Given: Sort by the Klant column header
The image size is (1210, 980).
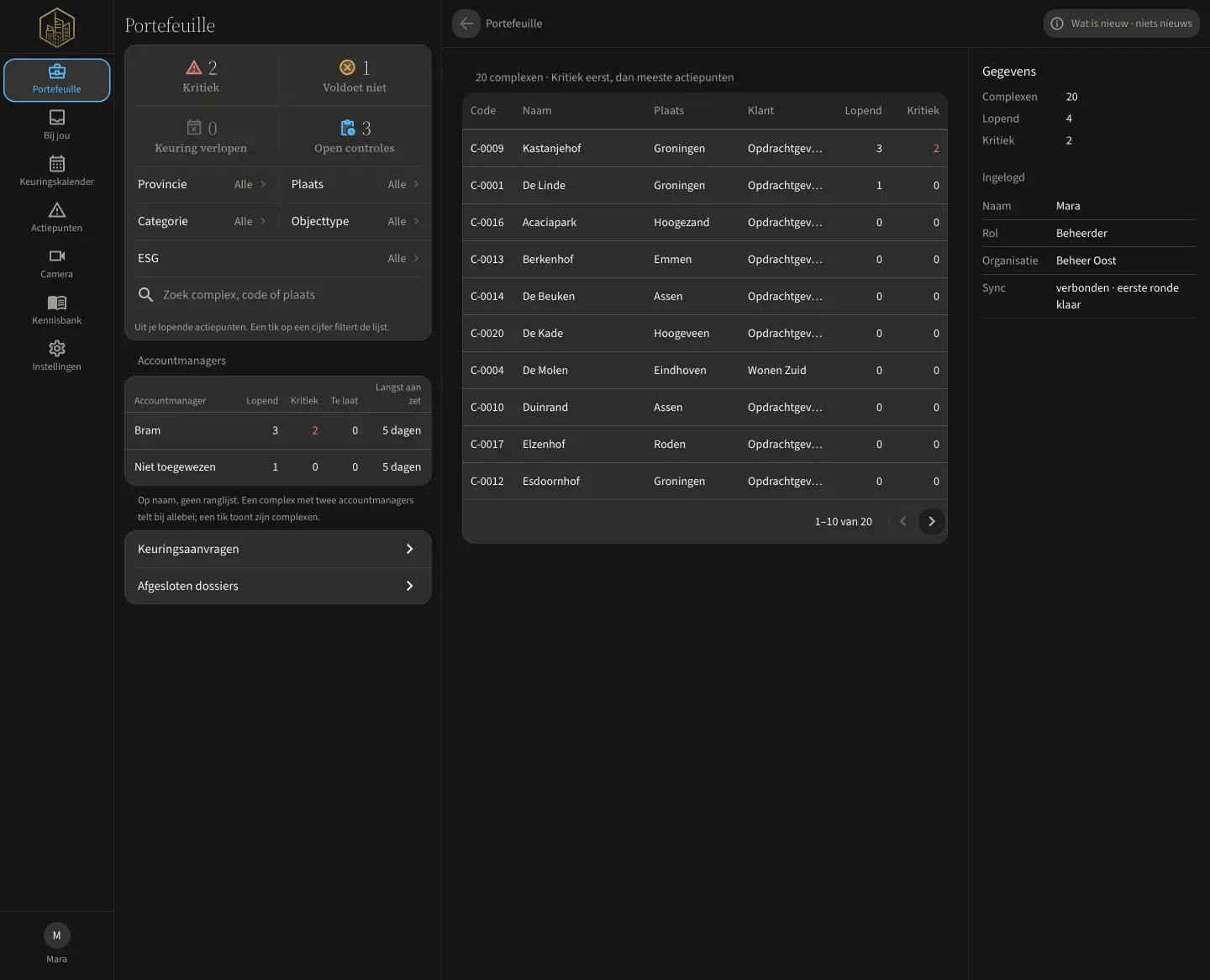Looking at the screenshot, I should click(x=760, y=111).
